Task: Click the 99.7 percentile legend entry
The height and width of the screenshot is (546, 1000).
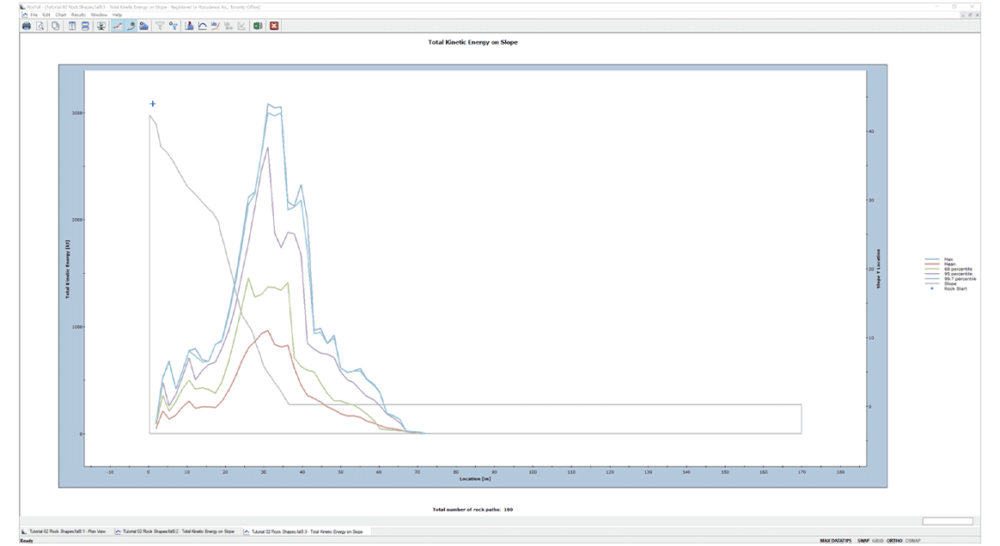Action: 950,279
